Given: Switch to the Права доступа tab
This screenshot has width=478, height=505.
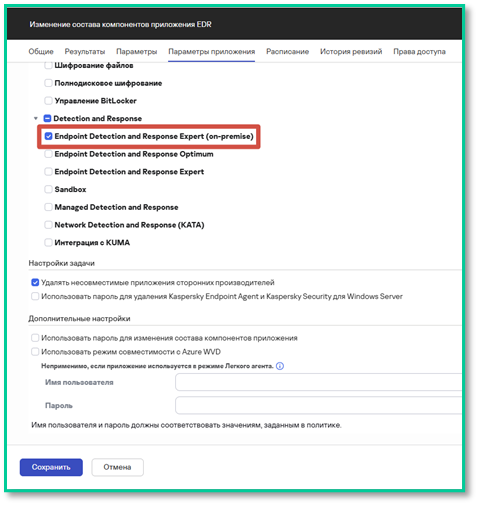Looking at the screenshot, I should click(x=419, y=52).
